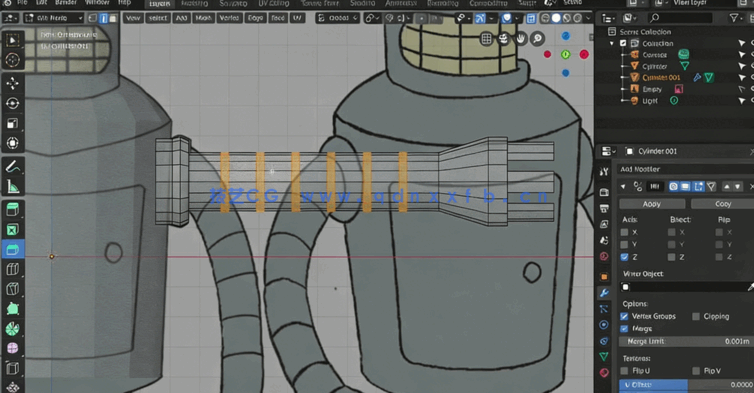Open the Mesh menu in viewport header
This screenshot has width=754, height=393.
(203, 18)
